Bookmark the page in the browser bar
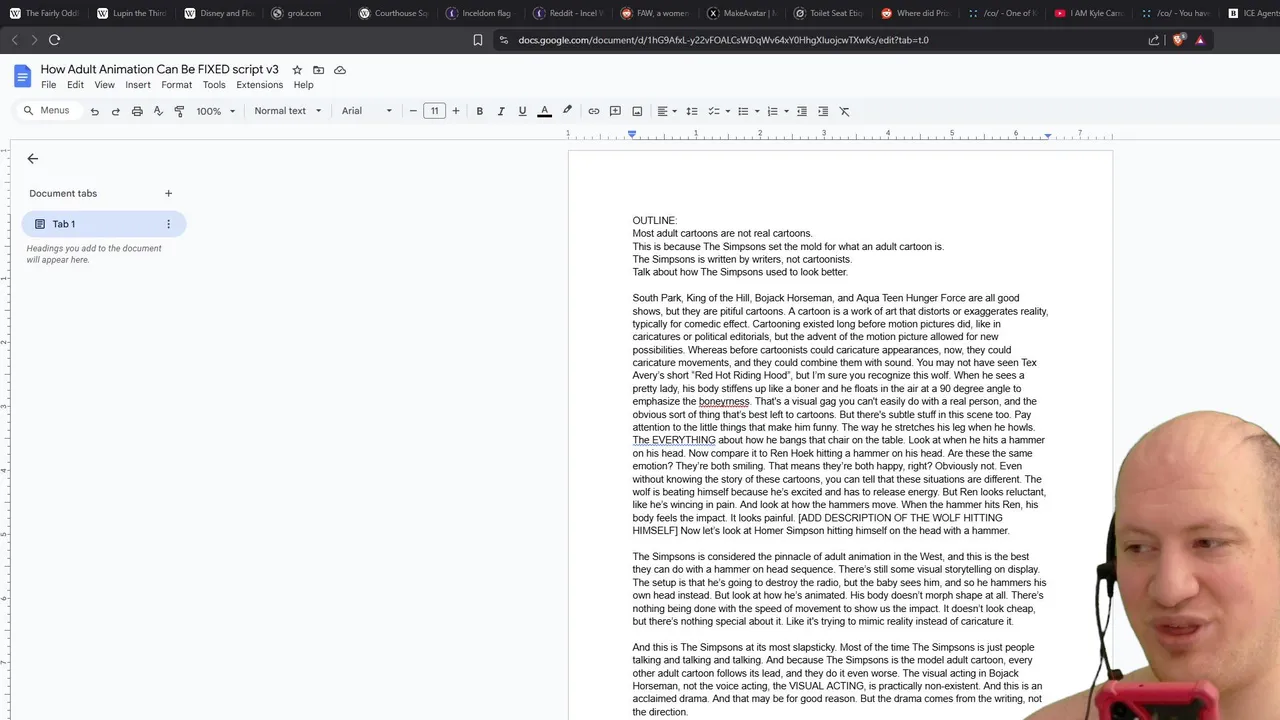Viewport: 1280px width, 720px height. [478, 40]
